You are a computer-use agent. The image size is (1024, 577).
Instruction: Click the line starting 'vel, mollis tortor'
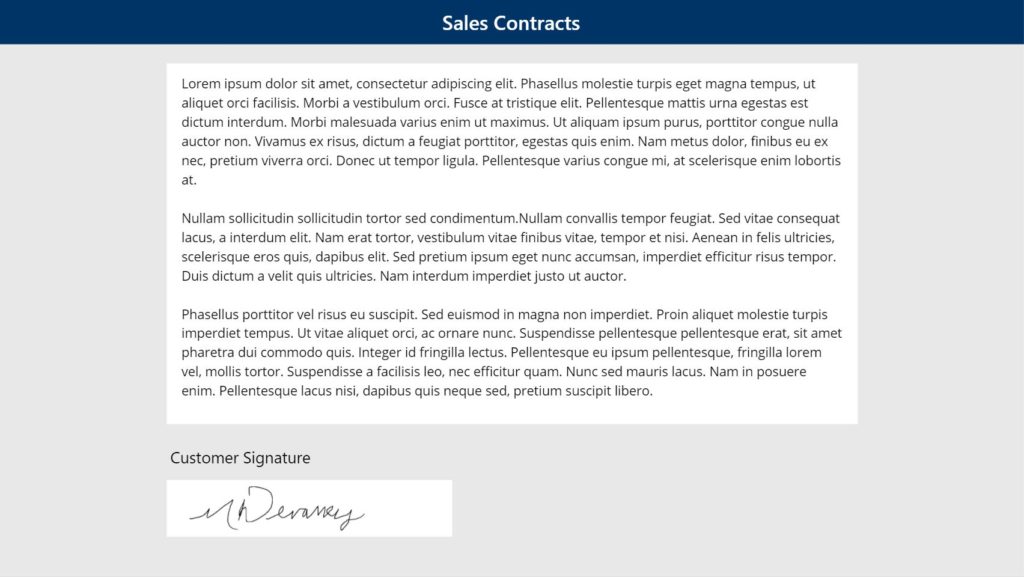coord(494,371)
